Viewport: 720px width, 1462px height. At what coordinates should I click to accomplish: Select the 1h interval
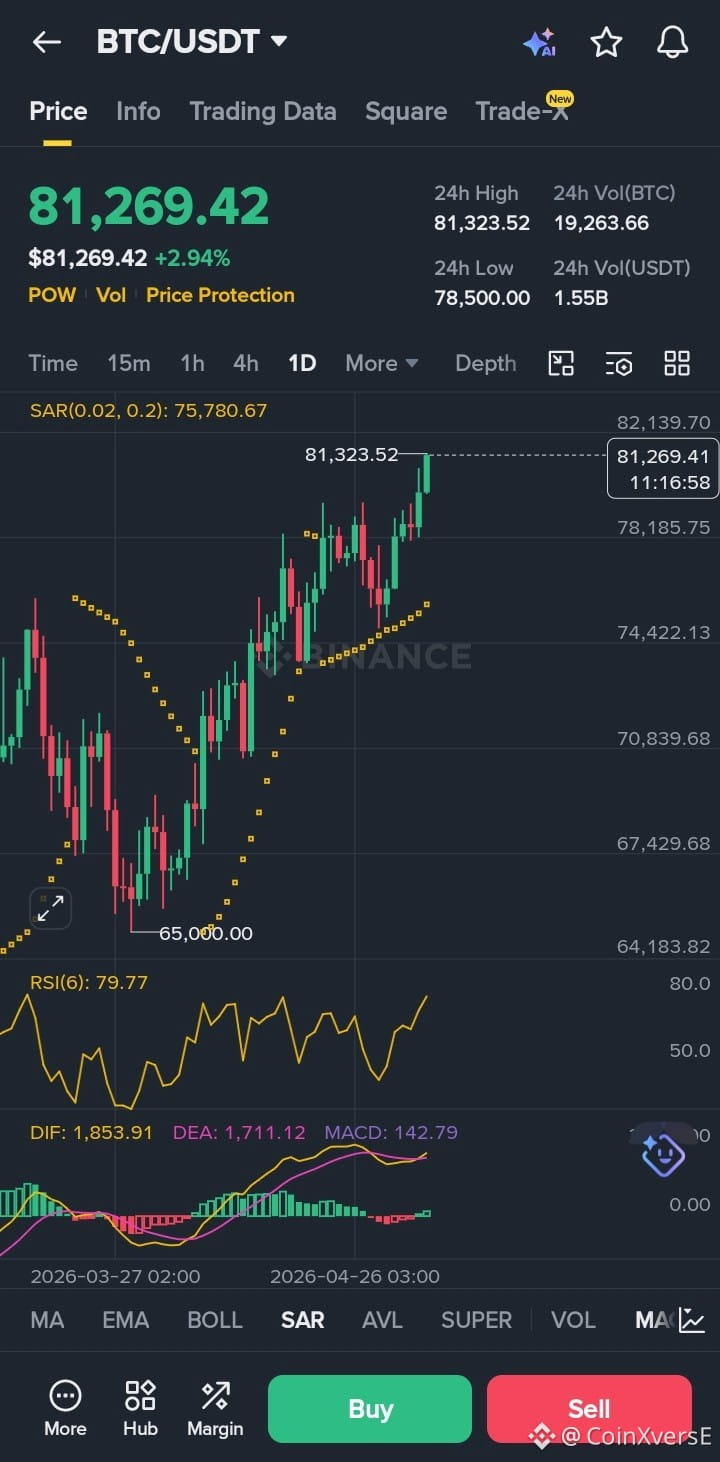(x=192, y=363)
